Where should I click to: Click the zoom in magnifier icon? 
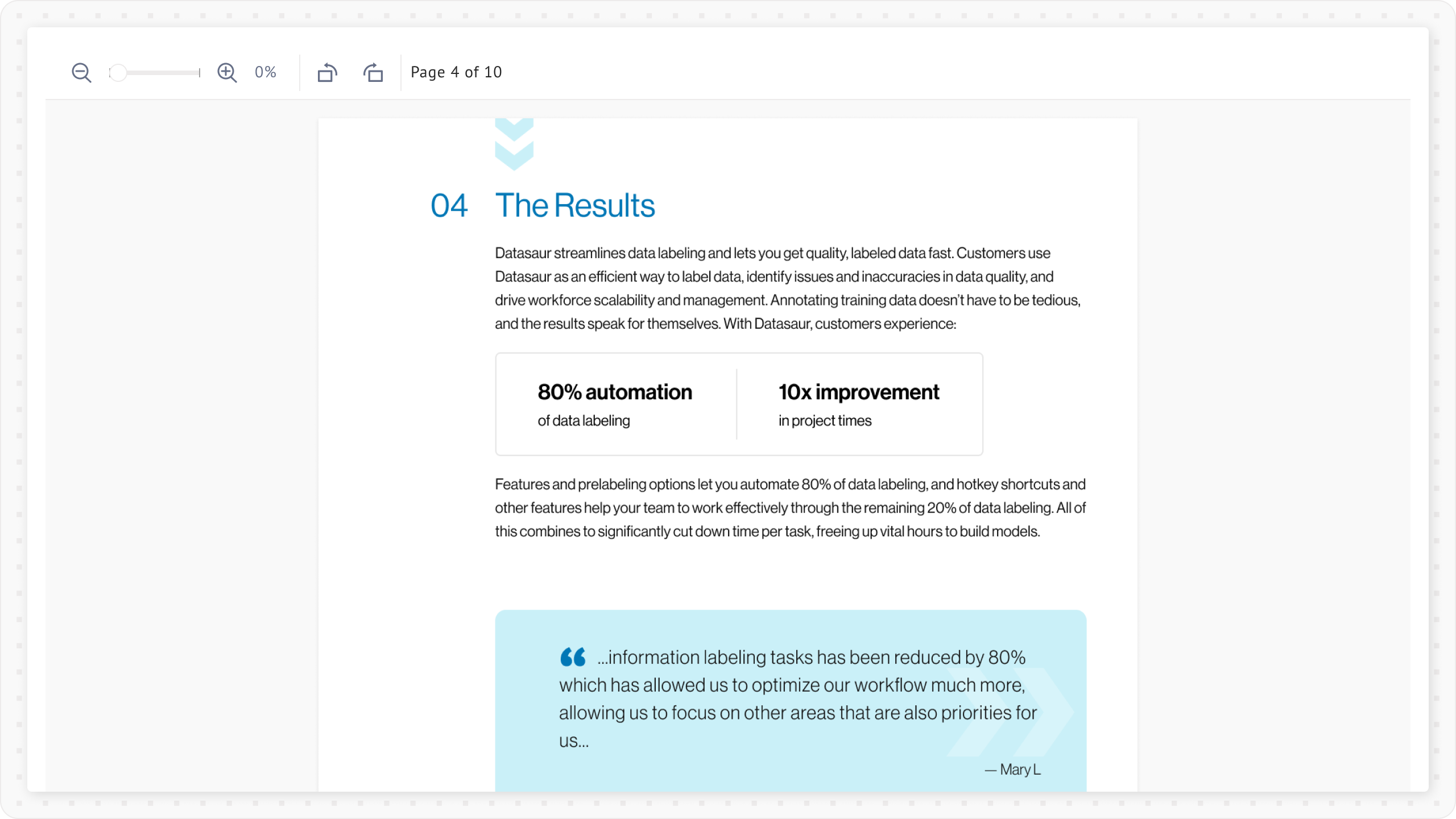(227, 73)
